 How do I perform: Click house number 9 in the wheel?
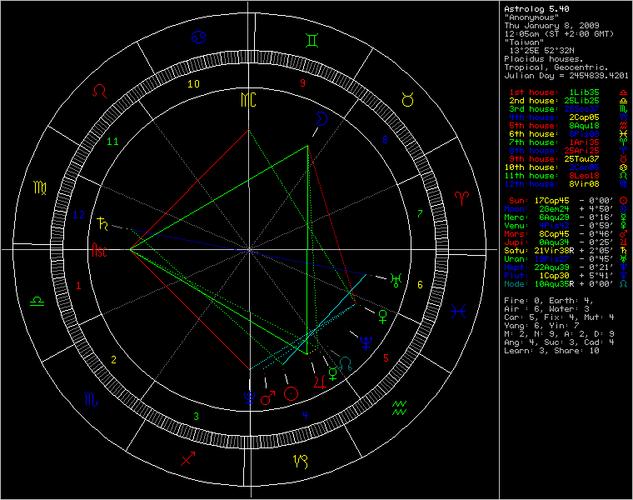pyautogui.click(x=302, y=83)
